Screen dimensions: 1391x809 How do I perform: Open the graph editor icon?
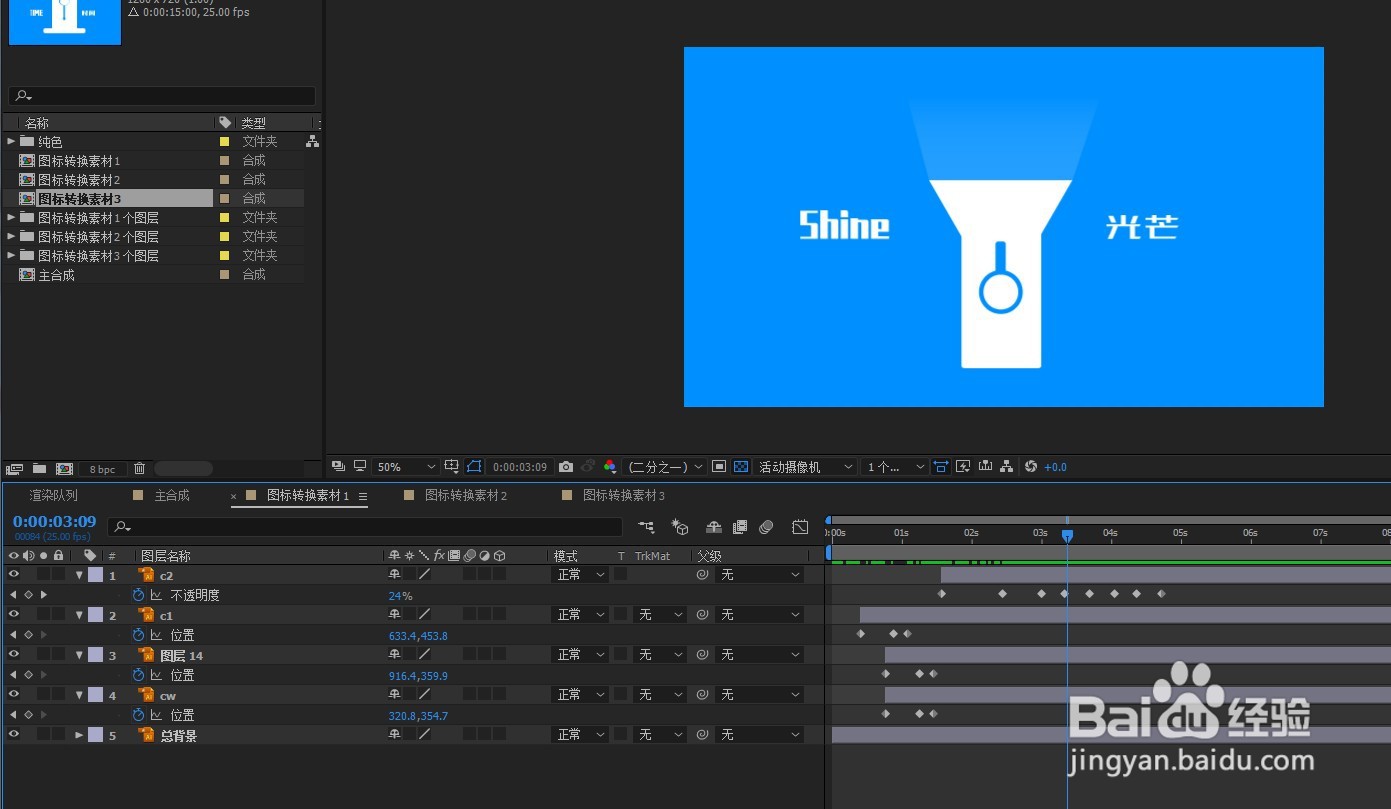point(801,526)
